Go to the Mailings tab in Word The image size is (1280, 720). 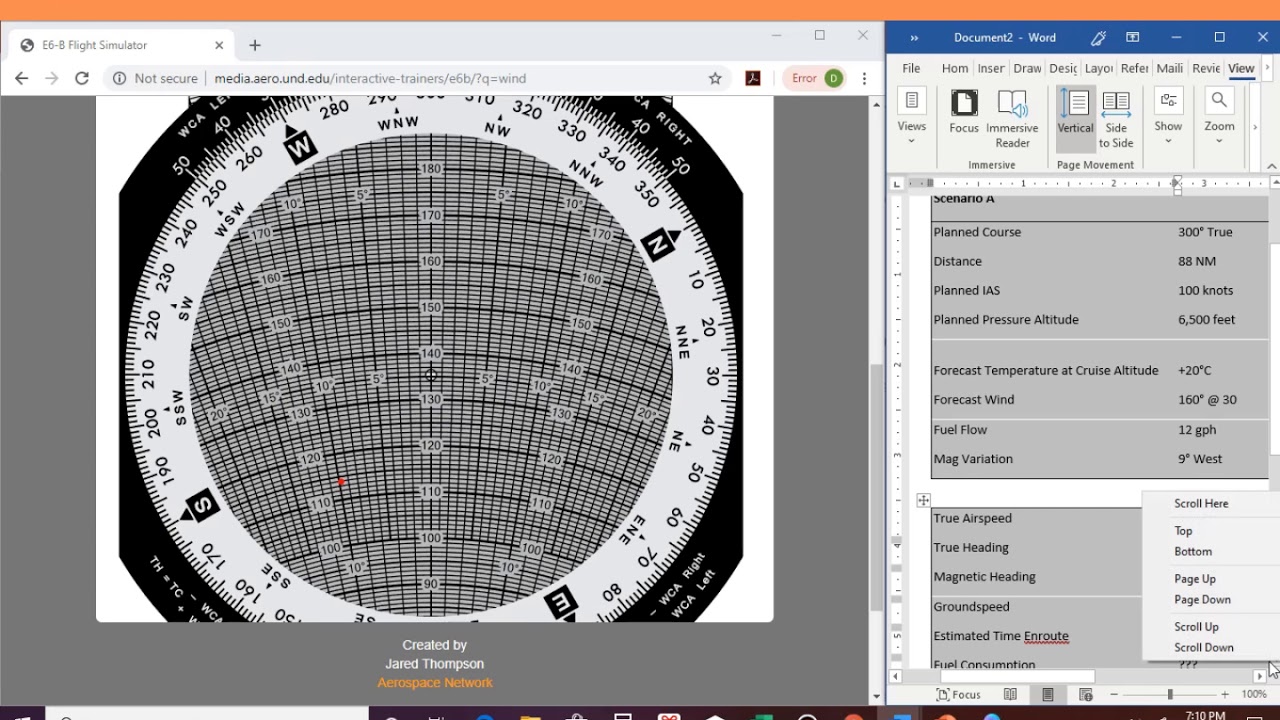pos(1169,68)
